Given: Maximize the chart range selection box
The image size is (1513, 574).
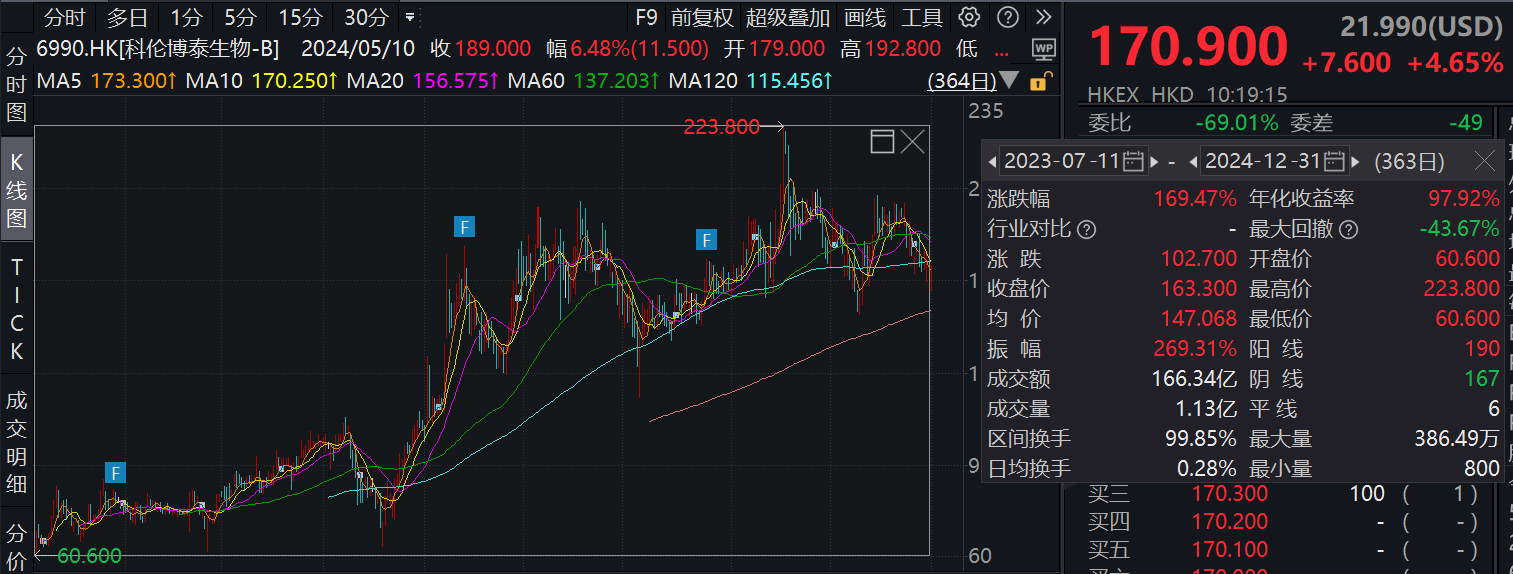Looking at the screenshot, I should pyautogui.click(x=882, y=142).
